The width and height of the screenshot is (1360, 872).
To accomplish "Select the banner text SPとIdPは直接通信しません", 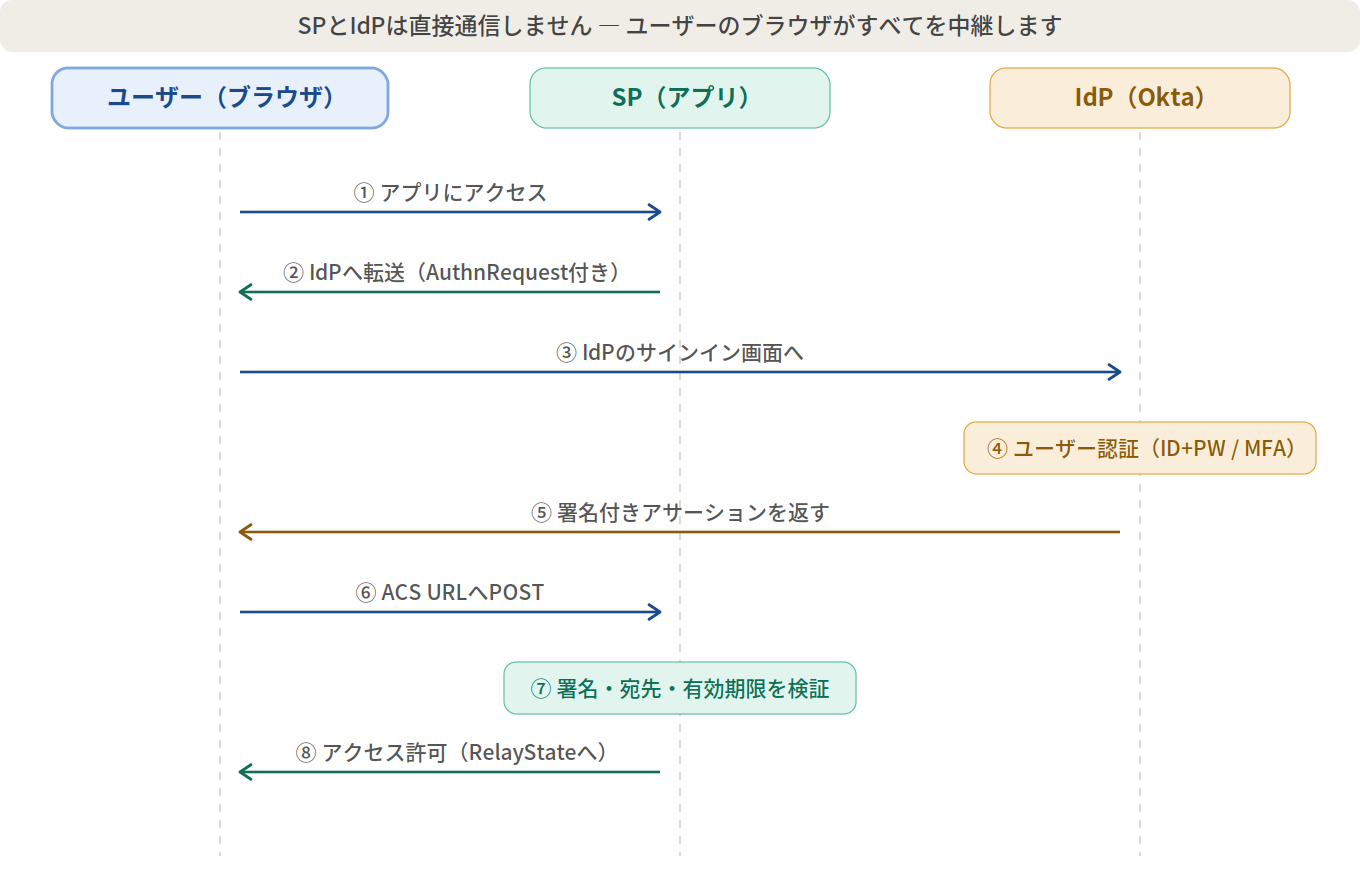I will (x=445, y=26).
